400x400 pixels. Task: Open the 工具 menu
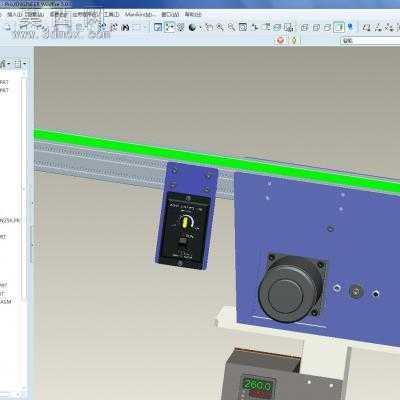pos(111,14)
